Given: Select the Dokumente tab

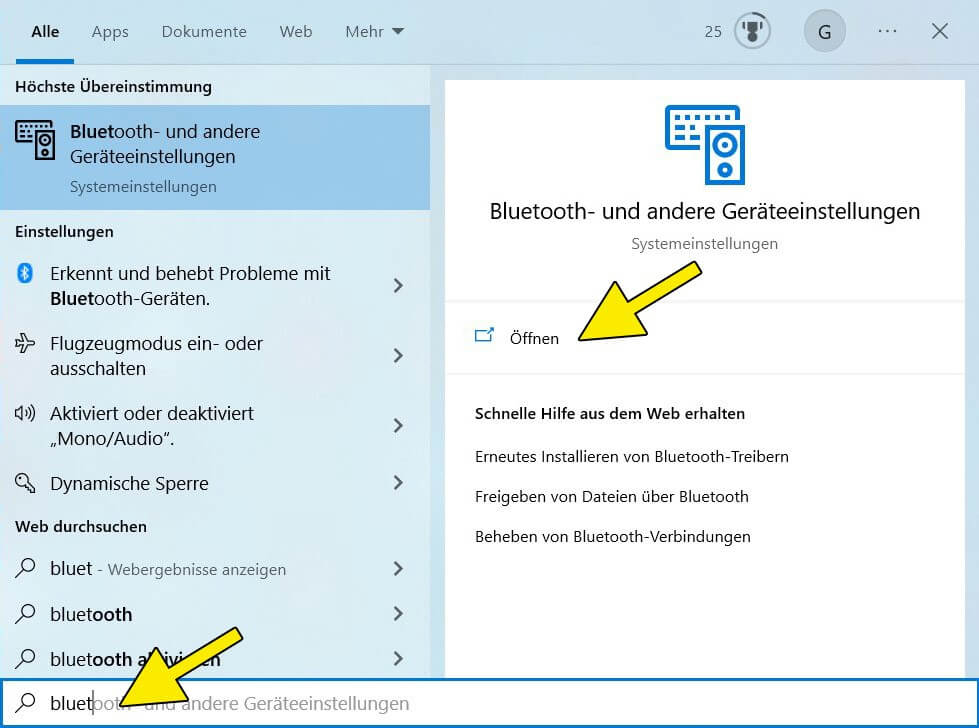Looking at the screenshot, I should (x=204, y=31).
